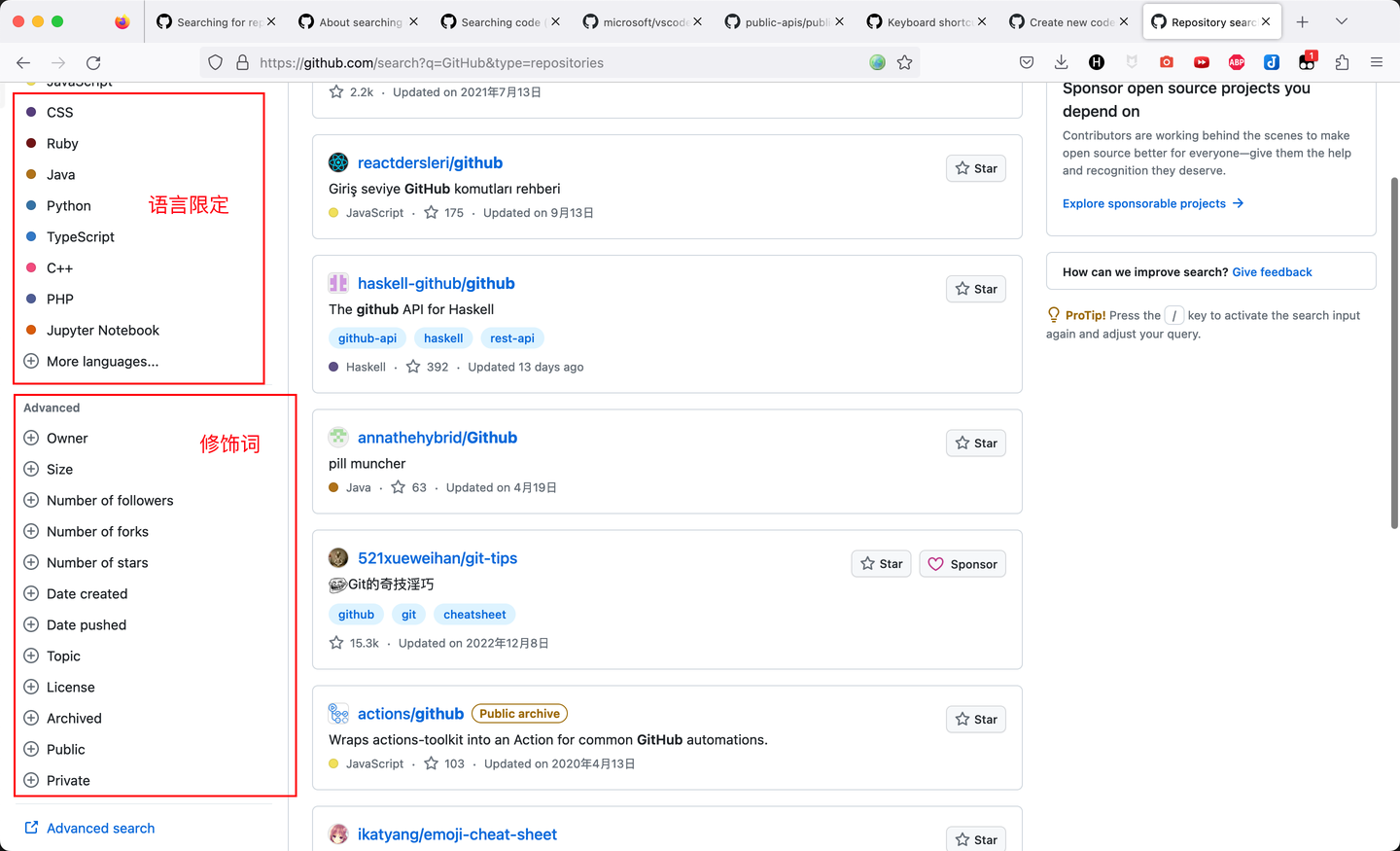Star the actions/github repository
This screenshot has width=1400, height=851.
pyautogui.click(x=976, y=719)
